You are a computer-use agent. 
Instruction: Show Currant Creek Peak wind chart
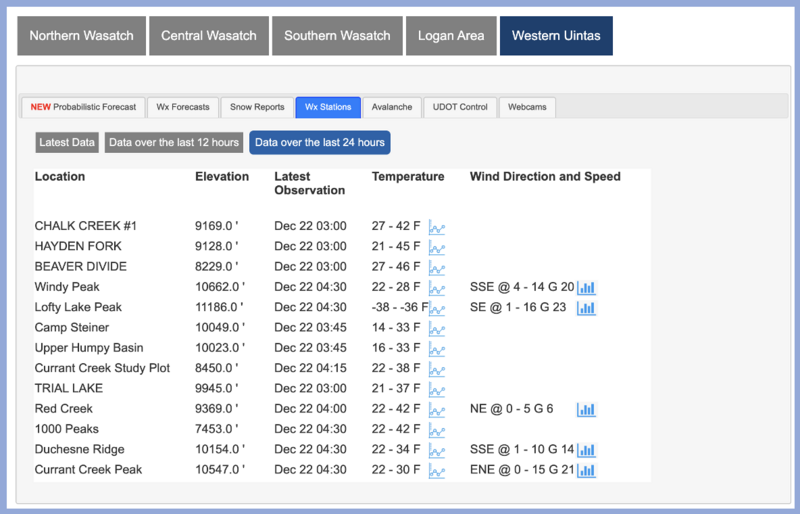tap(586, 470)
